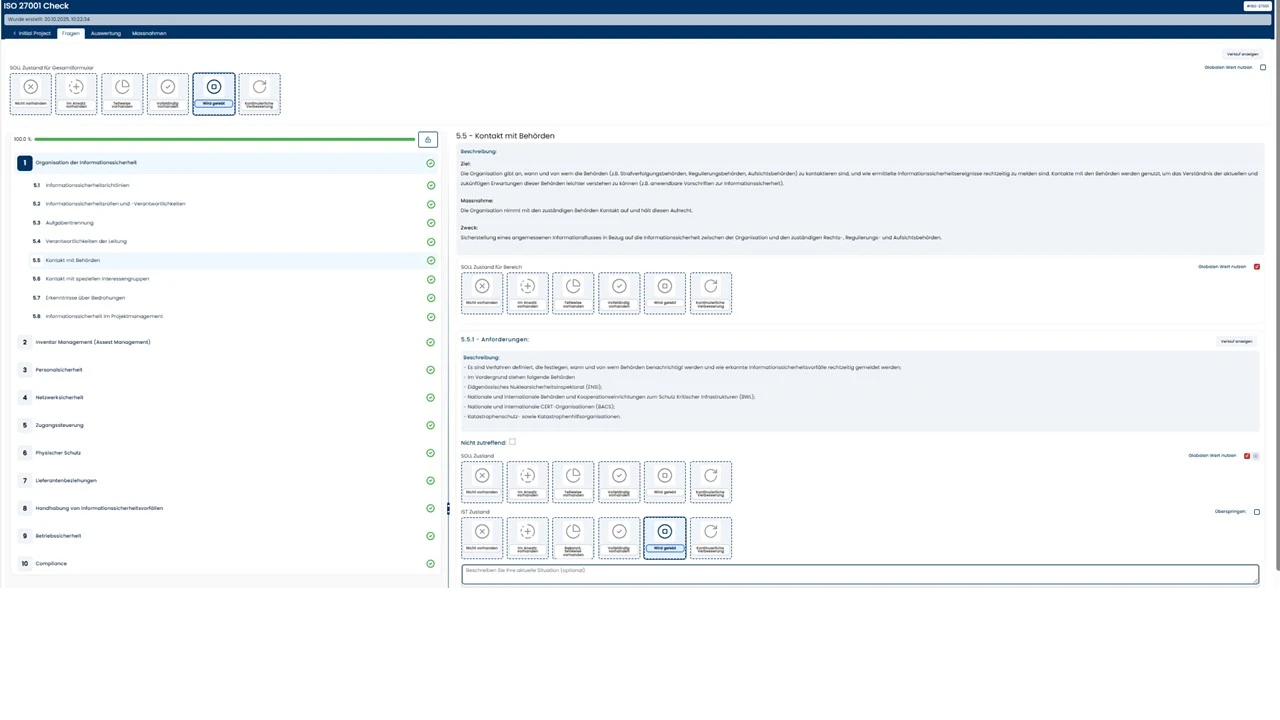Go back to Initial Project
Viewport: 1280px width, 720px height.
click(x=32, y=33)
